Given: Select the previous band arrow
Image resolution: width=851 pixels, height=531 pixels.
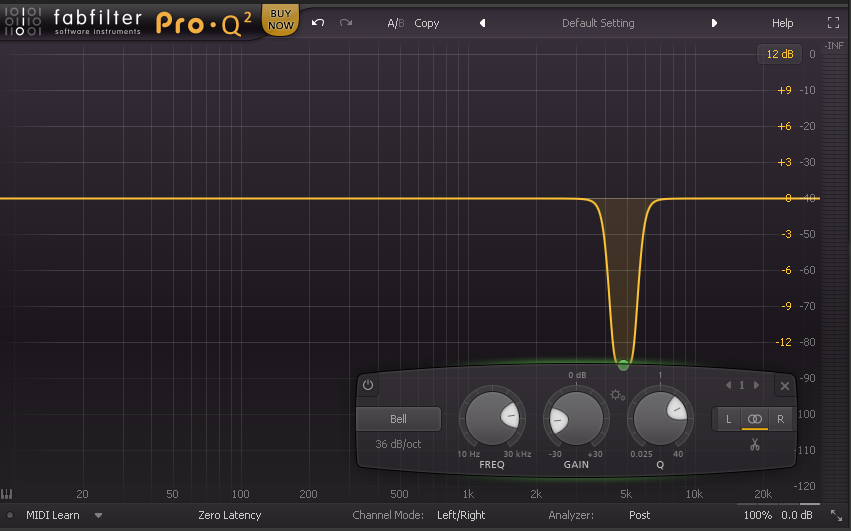Looking at the screenshot, I should point(728,385).
